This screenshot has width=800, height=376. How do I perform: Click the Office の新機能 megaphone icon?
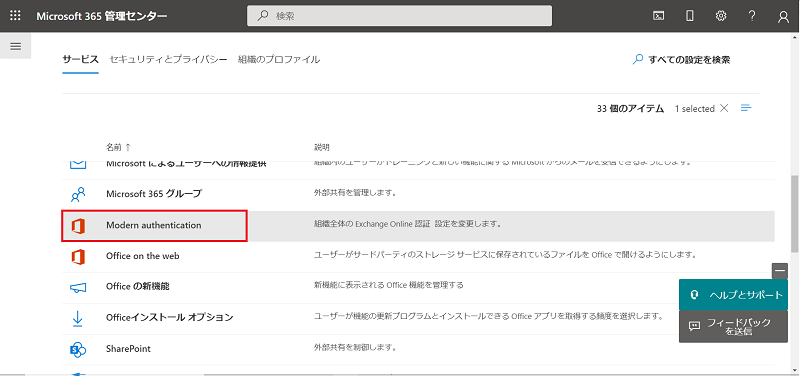pos(78,287)
